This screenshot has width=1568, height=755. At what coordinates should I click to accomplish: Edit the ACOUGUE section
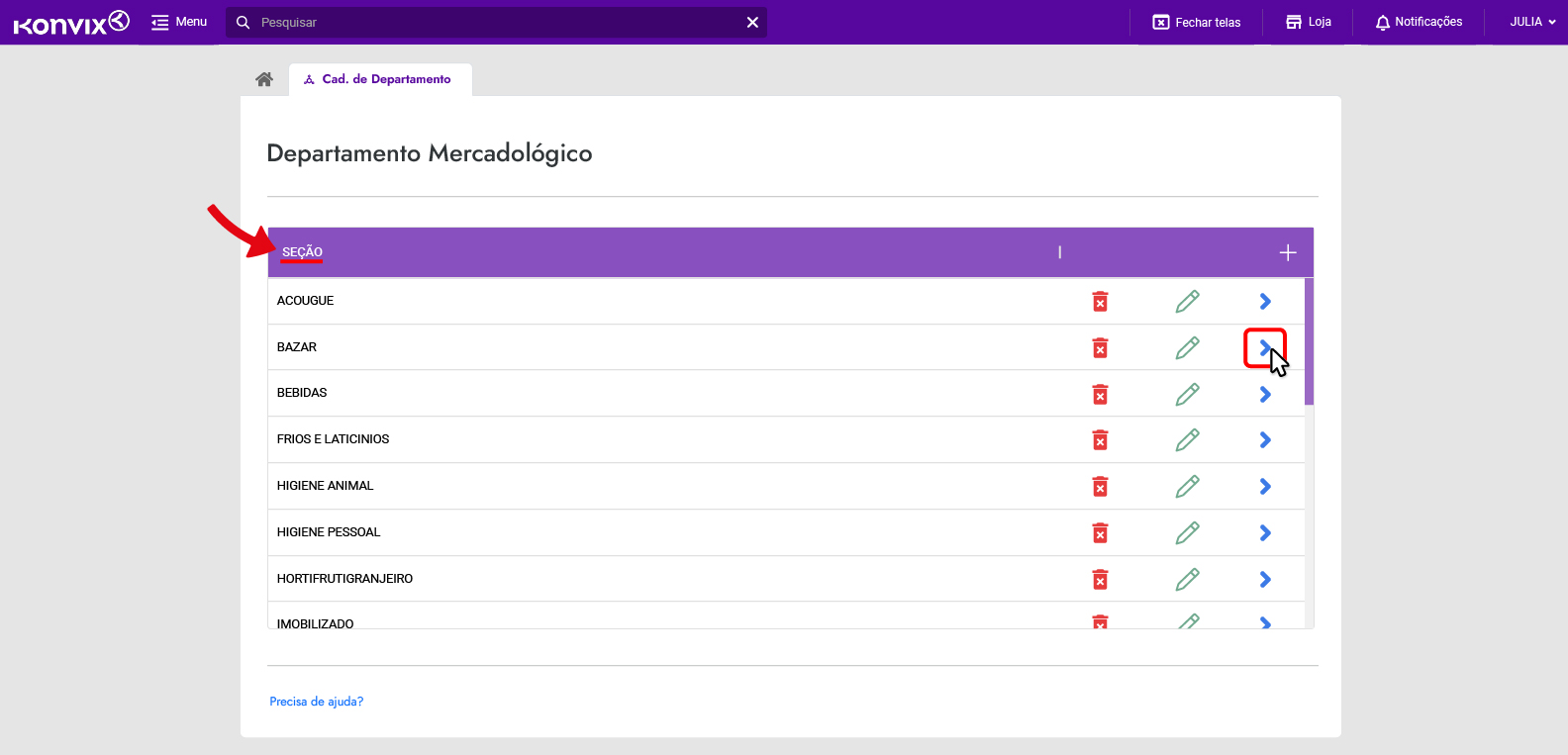tap(1188, 301)
